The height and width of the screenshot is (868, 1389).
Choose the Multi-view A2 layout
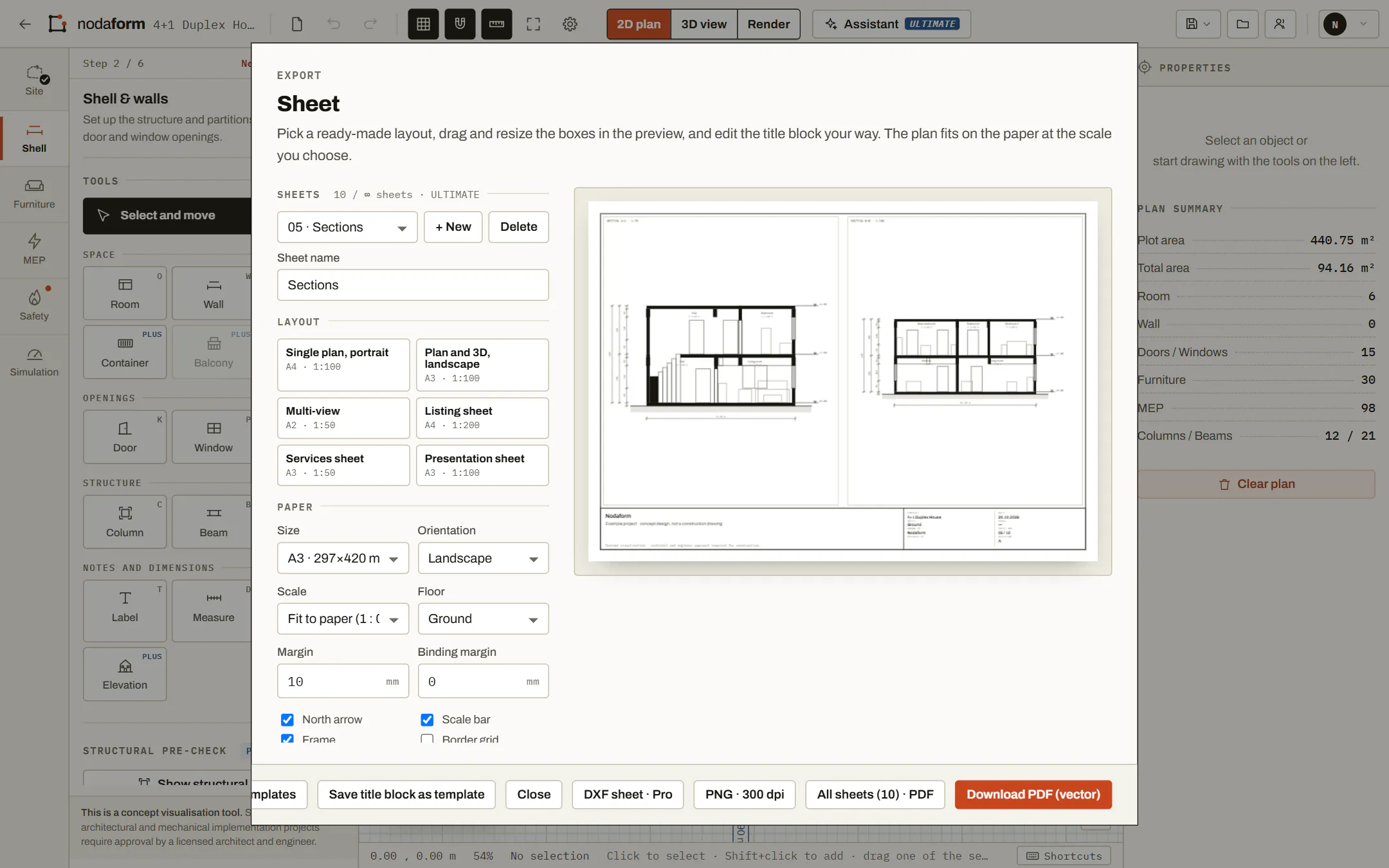[343, 418]
